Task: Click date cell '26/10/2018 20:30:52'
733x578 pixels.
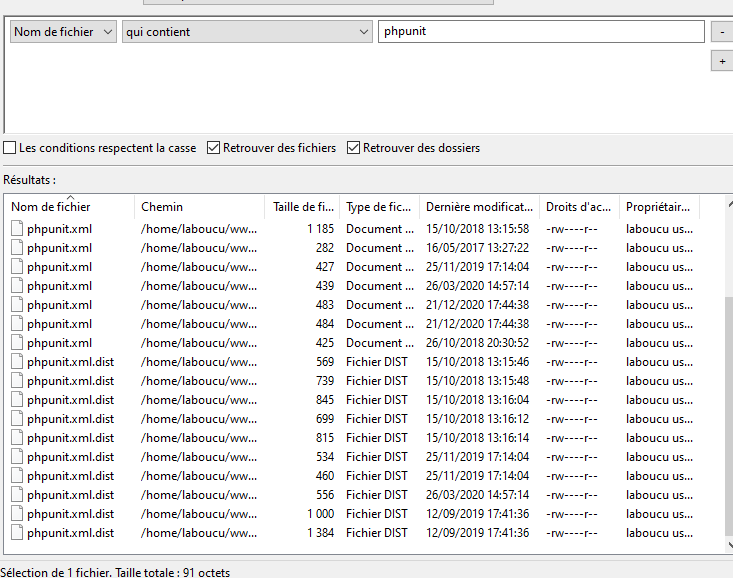Action: 477,343
